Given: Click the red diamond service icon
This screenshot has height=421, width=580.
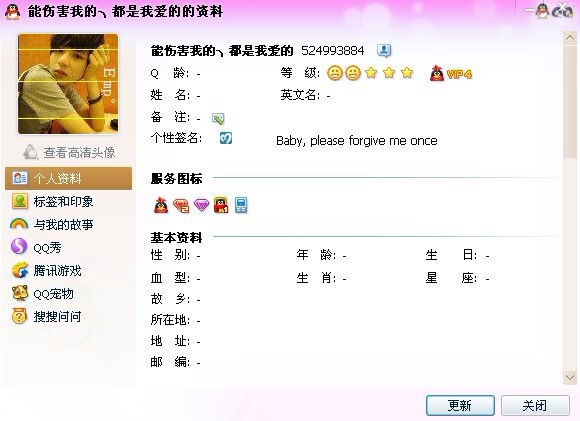Looking at the screenshot, I should coord(181,205).
